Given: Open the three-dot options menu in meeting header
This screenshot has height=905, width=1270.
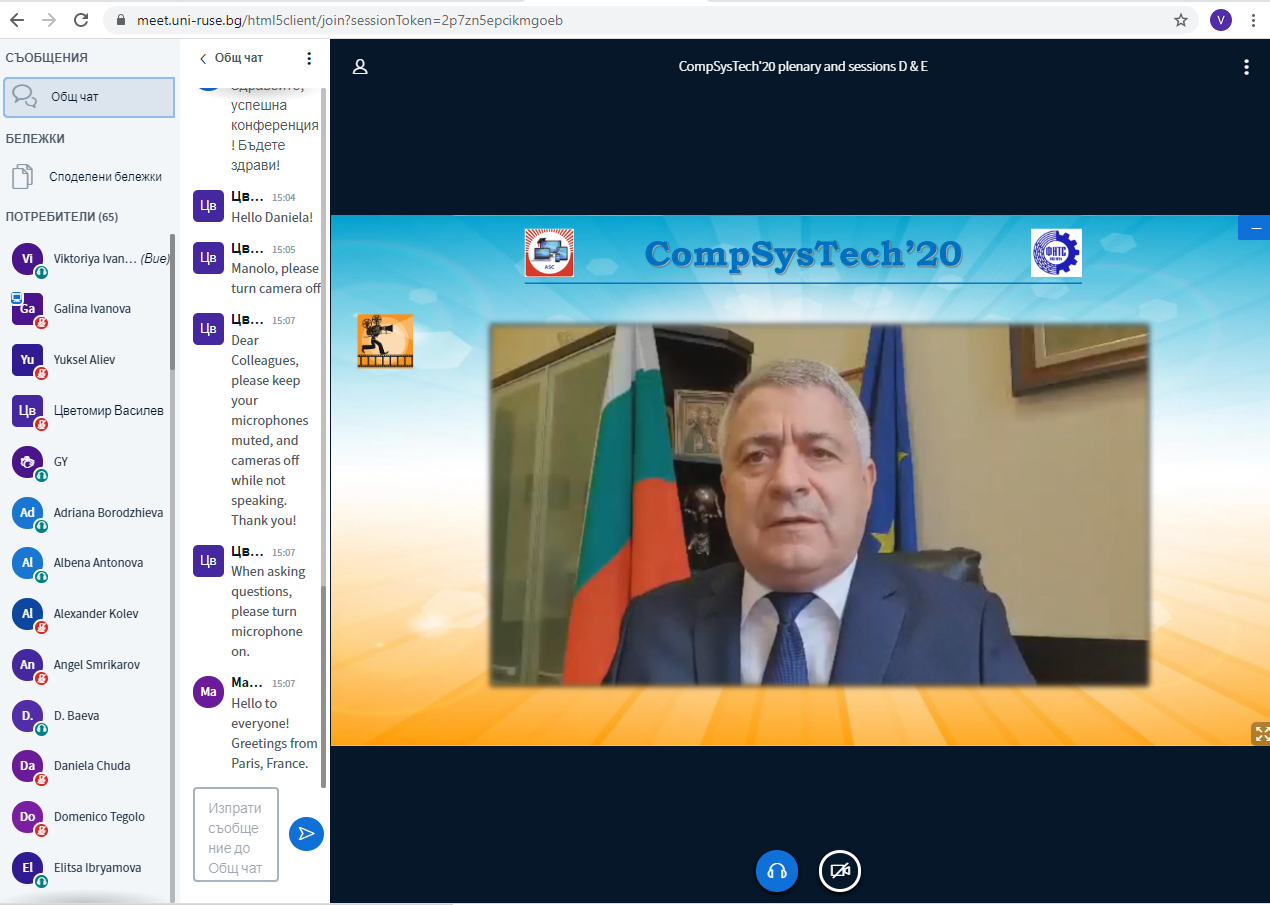Looking at the screenshot, I should coord(1245,67).
